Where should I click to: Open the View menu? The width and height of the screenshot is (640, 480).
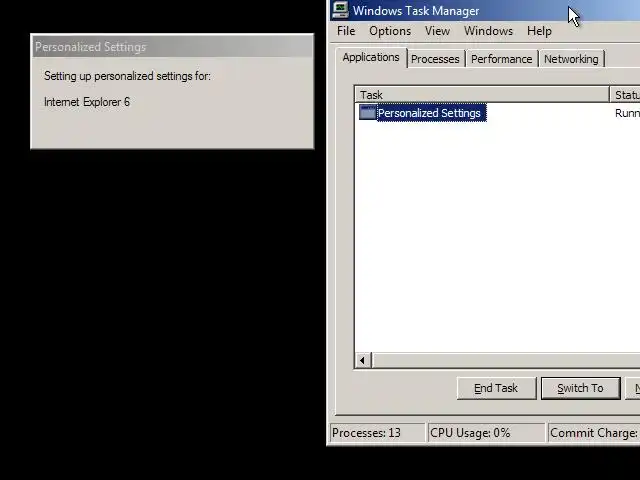[437, 31]
